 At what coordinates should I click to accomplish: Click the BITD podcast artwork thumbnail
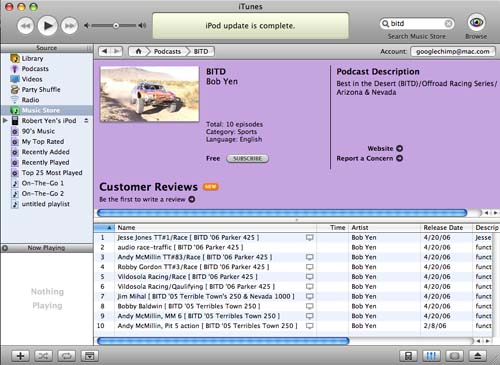click(150, 94)
